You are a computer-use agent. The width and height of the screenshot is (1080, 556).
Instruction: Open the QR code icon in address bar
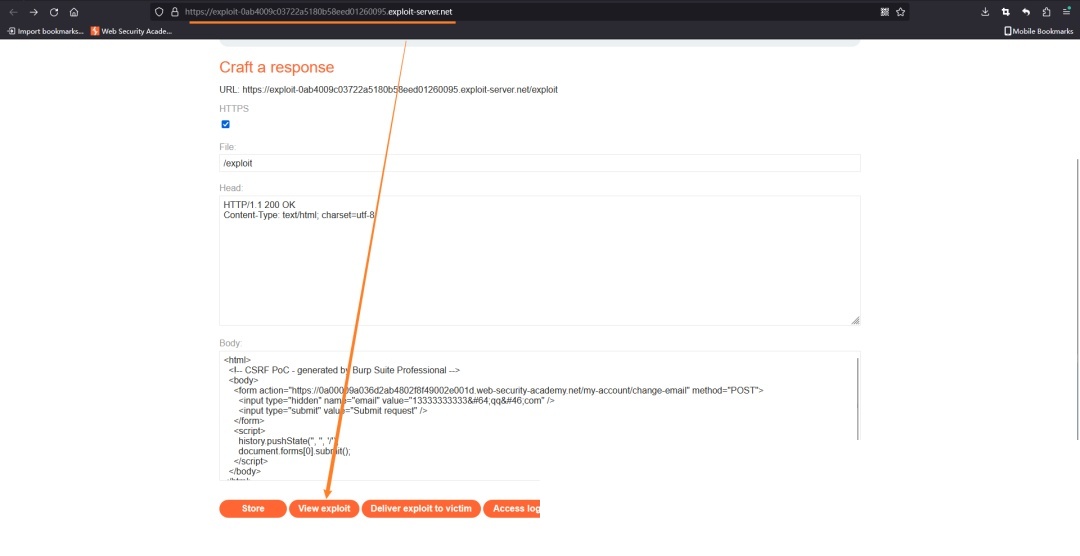coord(884,12)
